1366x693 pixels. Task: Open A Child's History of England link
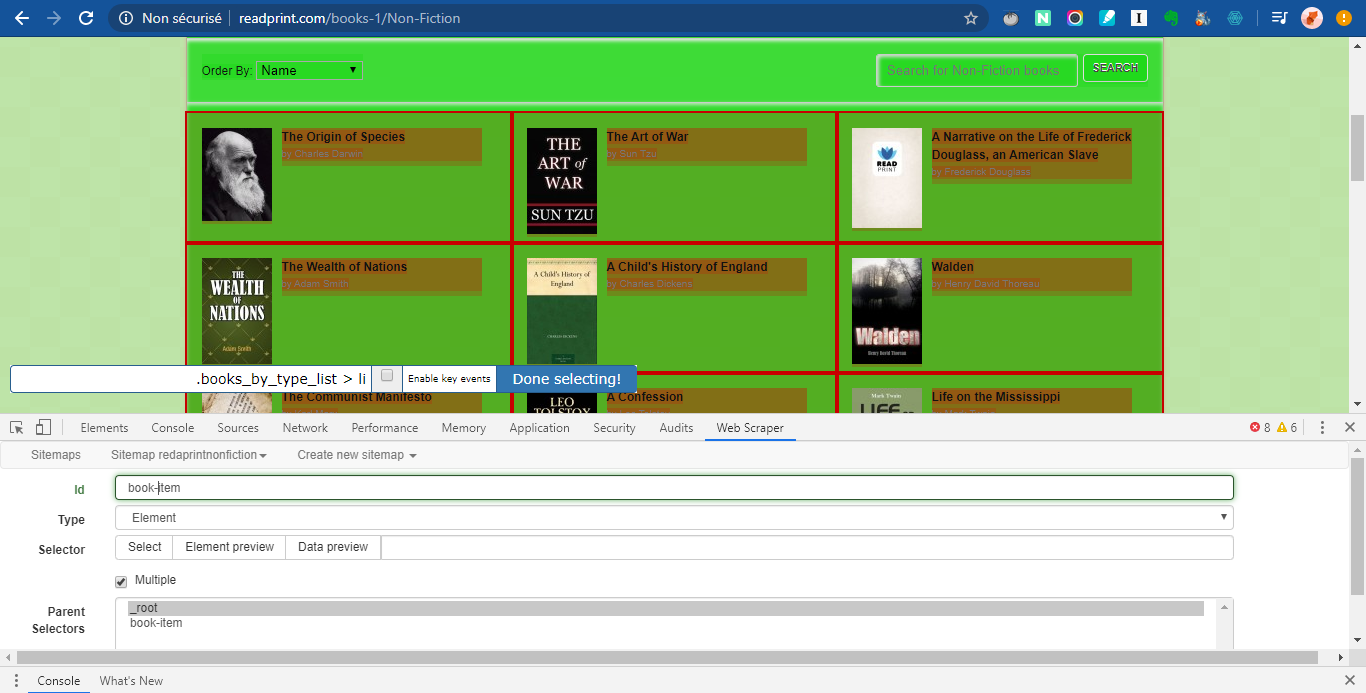(687, 267)
